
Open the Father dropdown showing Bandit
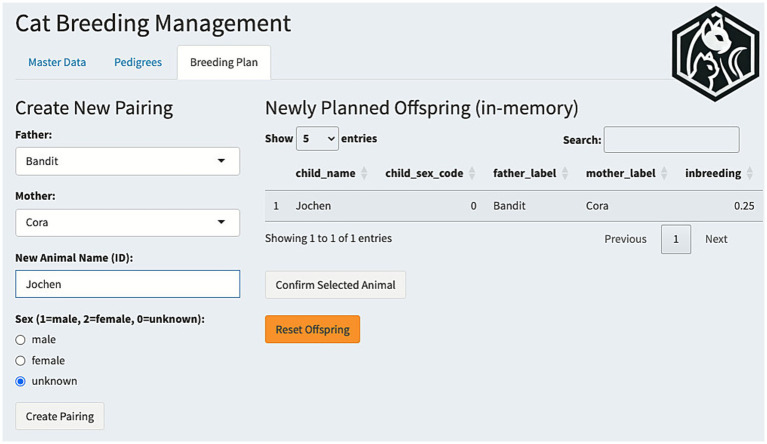pyautogui.click(x=127, y=161)
